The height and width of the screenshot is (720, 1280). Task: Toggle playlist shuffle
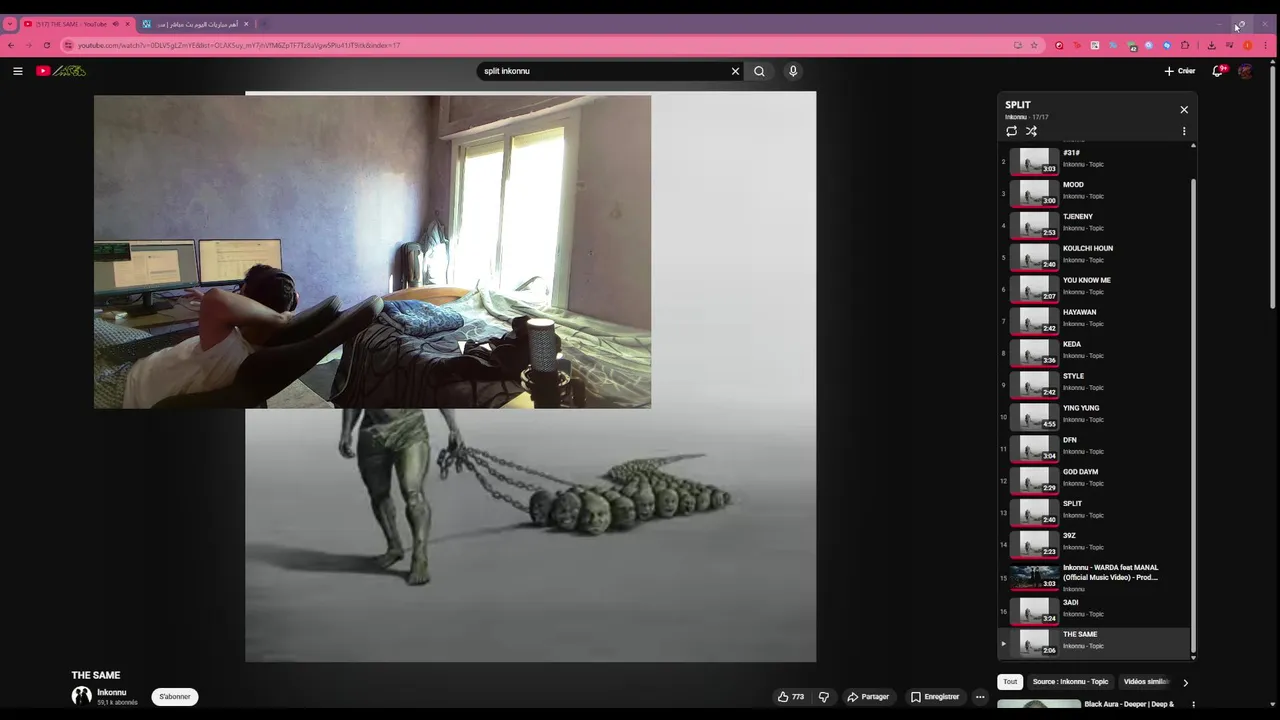(x=1031, y=131)
